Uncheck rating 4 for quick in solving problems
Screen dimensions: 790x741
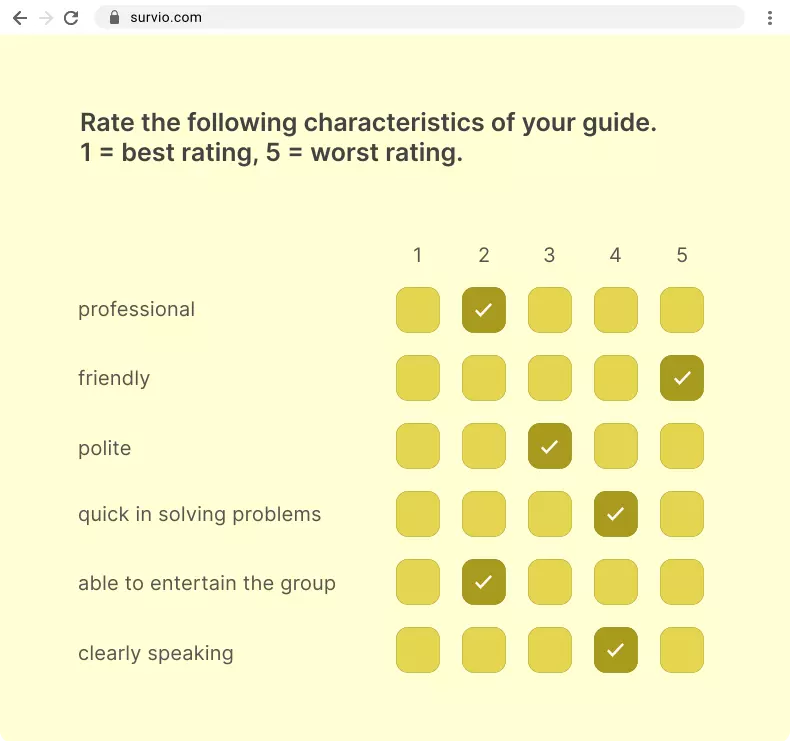616,514
